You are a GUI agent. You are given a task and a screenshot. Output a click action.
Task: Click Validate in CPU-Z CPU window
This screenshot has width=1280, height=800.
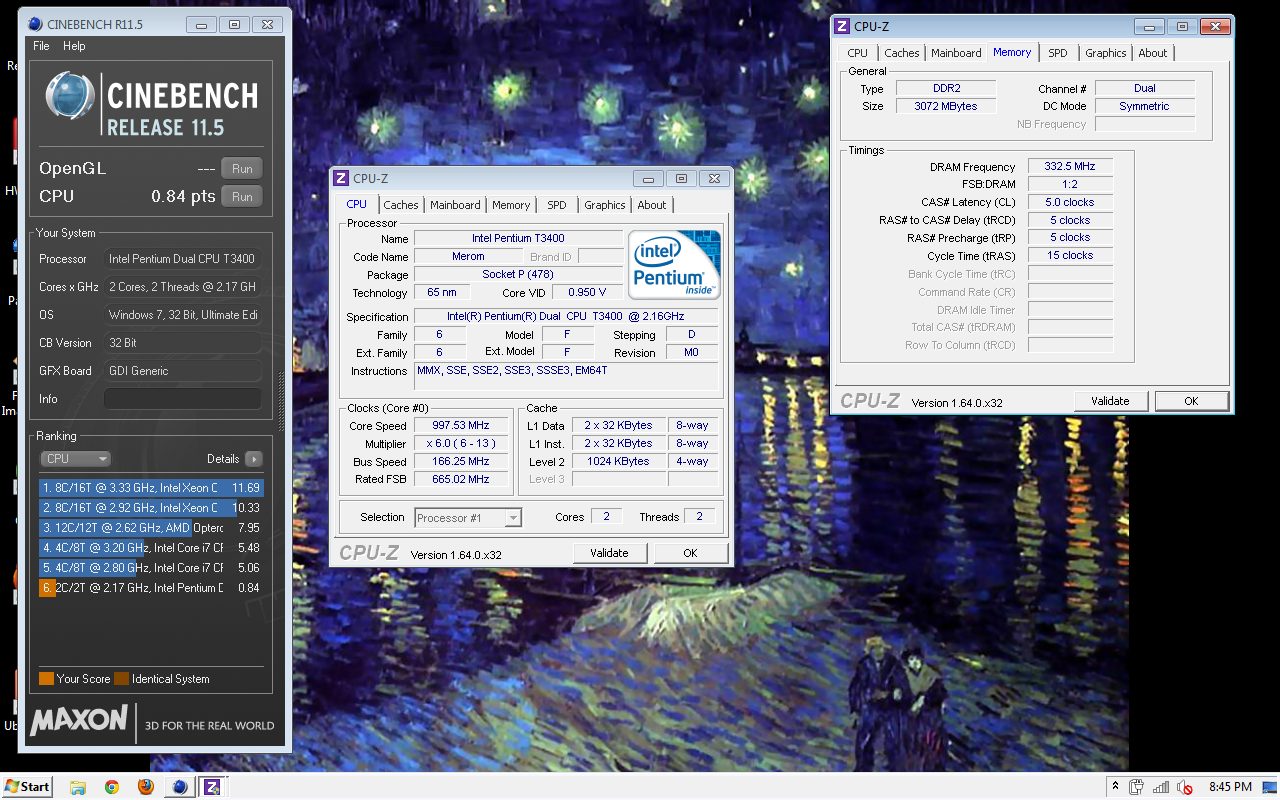click(x=609, y=553)
